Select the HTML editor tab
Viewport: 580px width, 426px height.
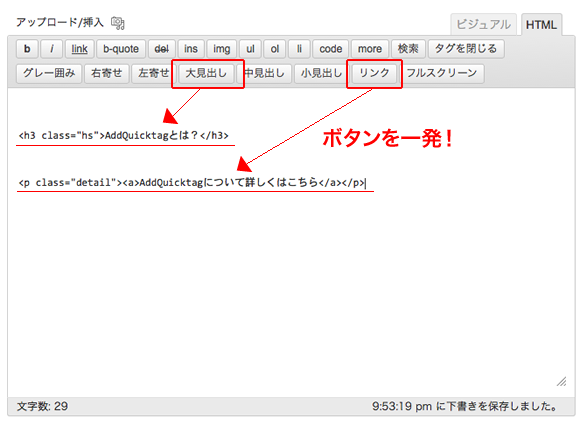pos(542,24)
